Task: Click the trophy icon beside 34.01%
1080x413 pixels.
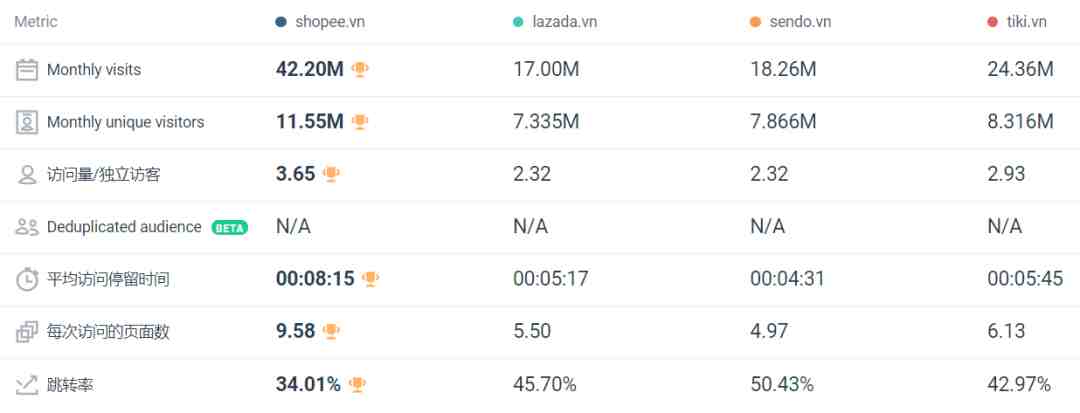Action: click(x=357, y=384)
